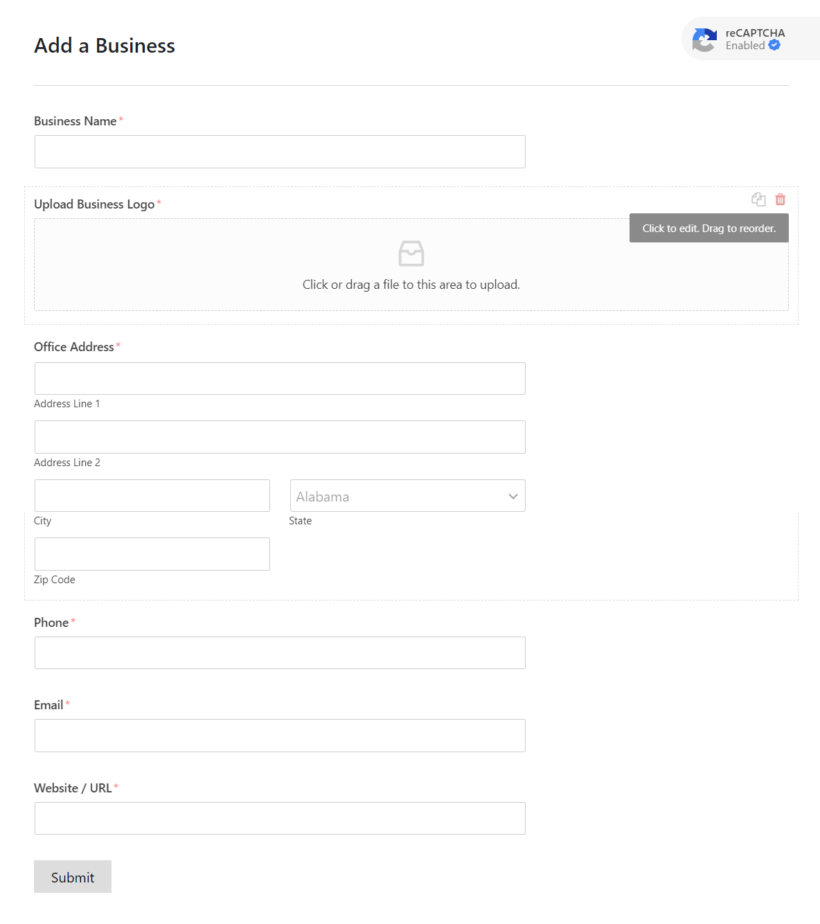Image resolution: width=820 pixels, height=924 pixels.
Task: Click the Email input field
Action: [x=280, y=735]
